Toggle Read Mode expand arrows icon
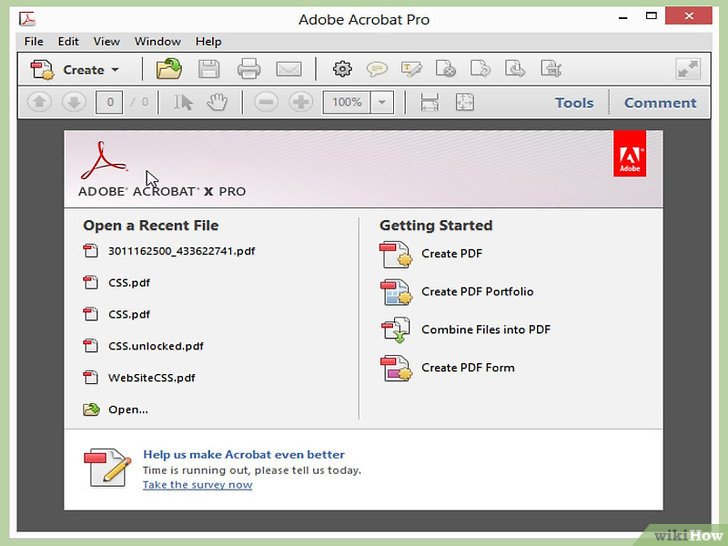728x546 pixels. (x=688, y=69)
